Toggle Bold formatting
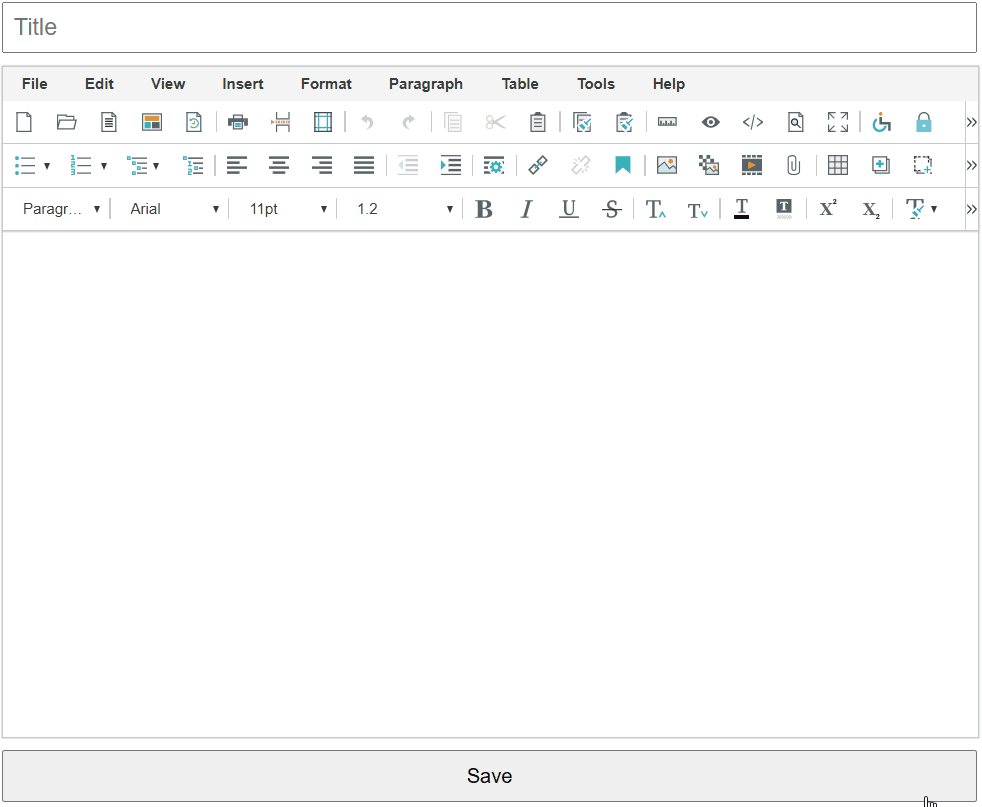The height and width of the screenshot is (807, 982). [x=483, y=209]
